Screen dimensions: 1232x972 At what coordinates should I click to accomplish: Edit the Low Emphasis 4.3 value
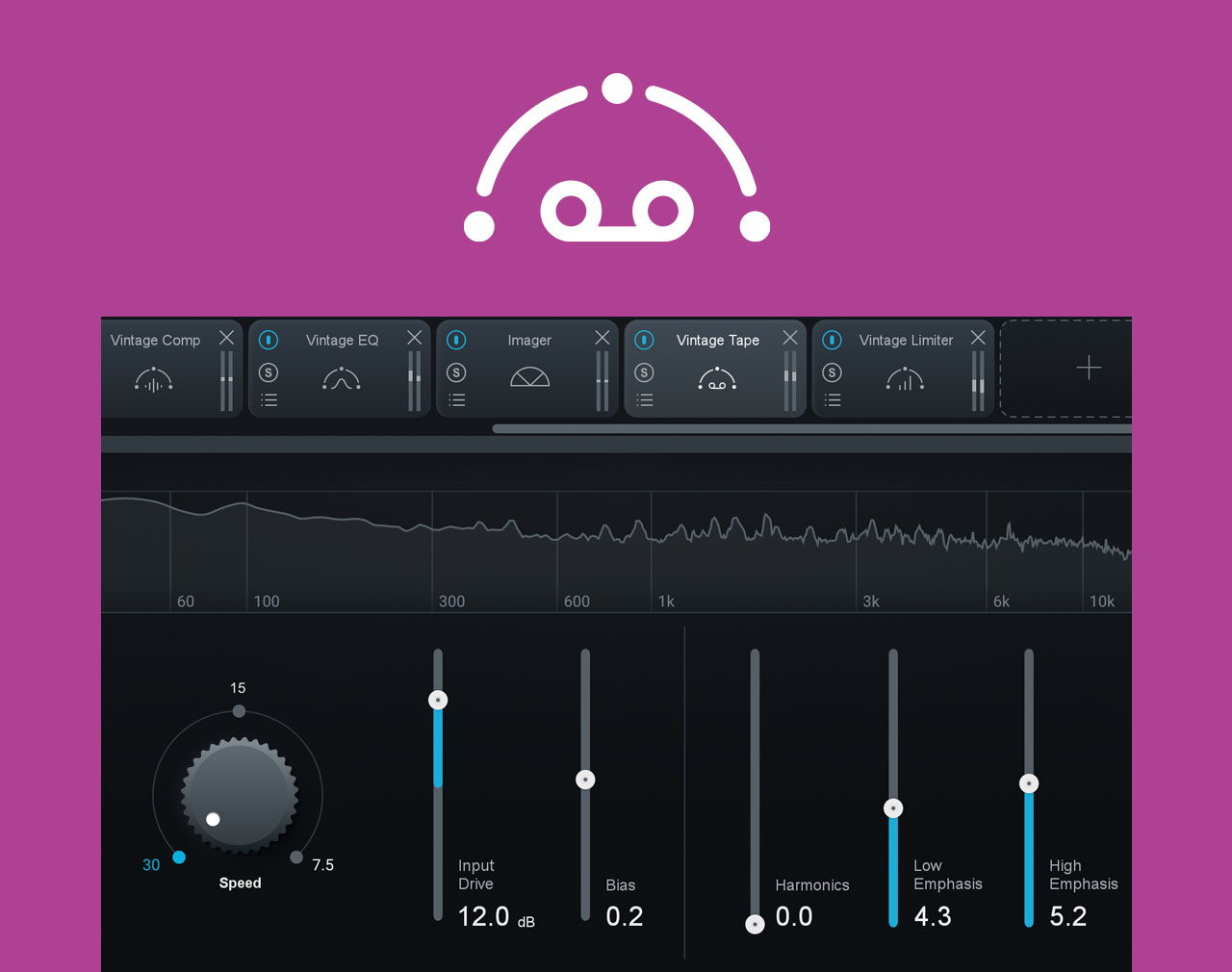933,917
